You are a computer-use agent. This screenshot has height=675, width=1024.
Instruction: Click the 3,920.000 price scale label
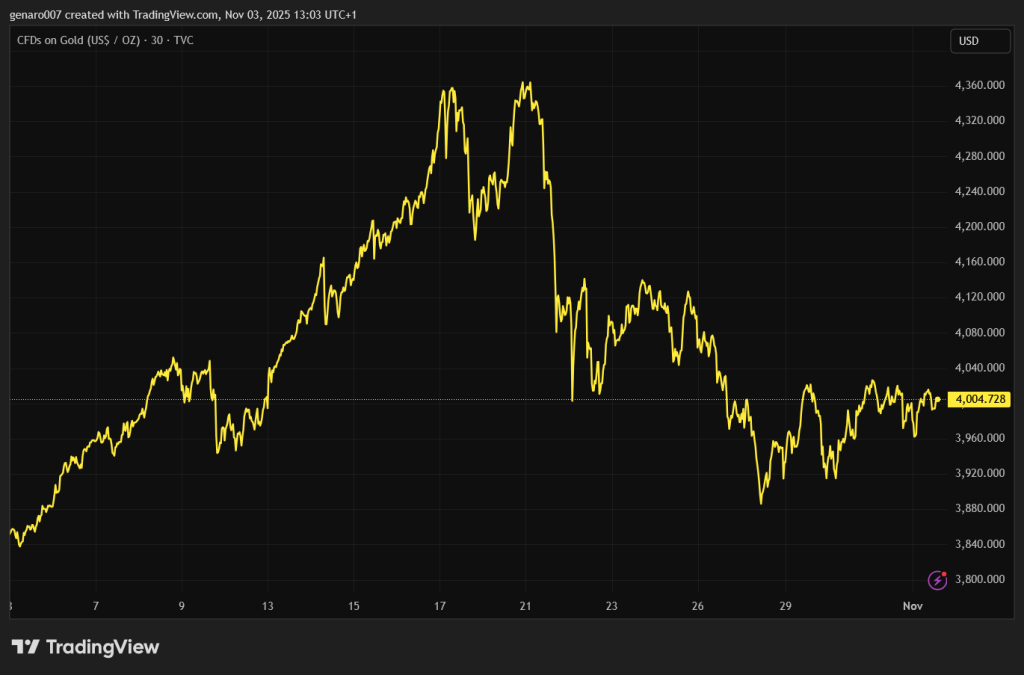(x=980, y=473)
